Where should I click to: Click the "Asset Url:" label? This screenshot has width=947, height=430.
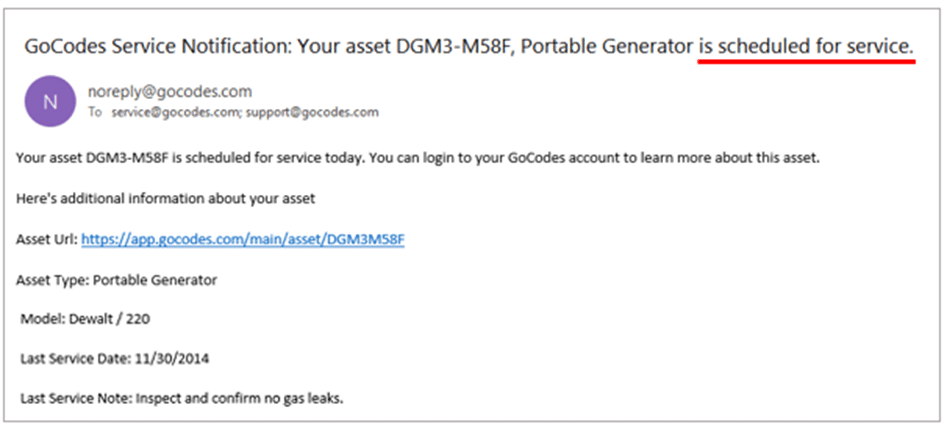(x=46, y=240)
